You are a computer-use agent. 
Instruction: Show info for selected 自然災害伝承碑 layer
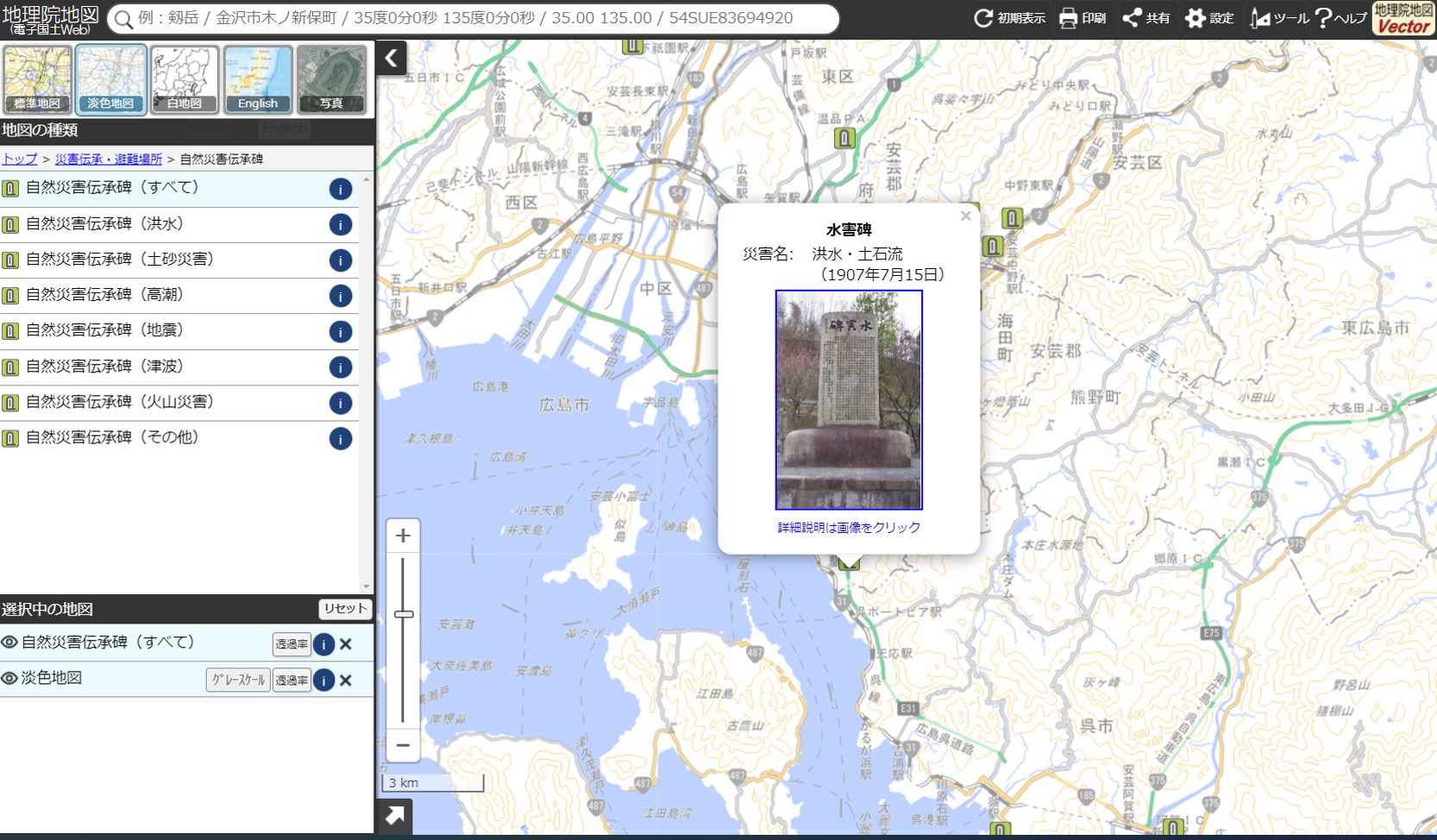(x=323, y=644)
